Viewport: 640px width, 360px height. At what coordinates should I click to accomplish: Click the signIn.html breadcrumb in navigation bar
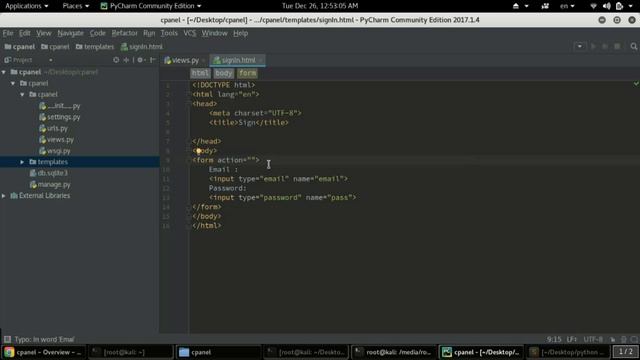click(142, 47)
